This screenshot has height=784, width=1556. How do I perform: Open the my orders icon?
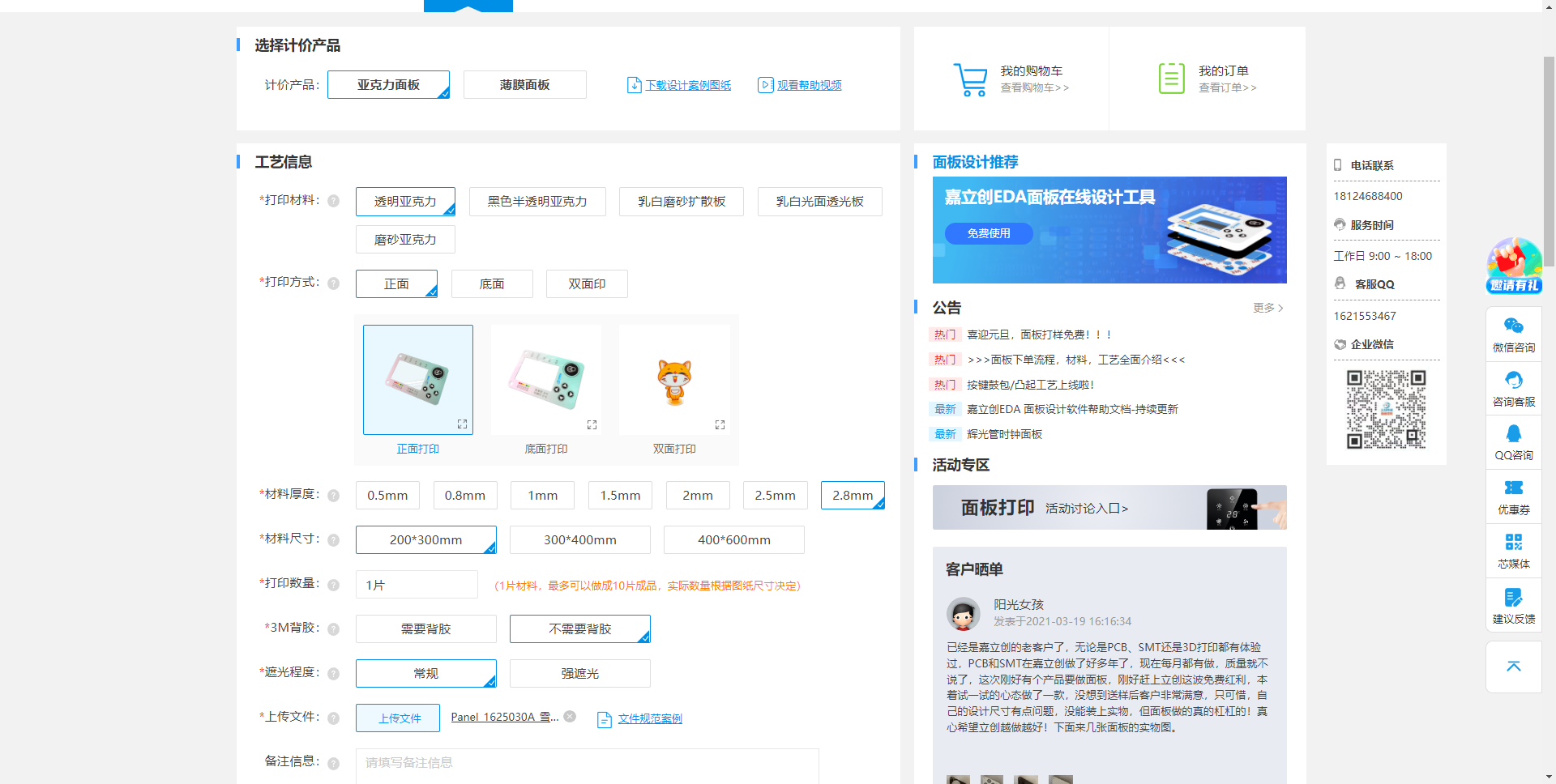pyautogui.click(x=1171, y=79)
